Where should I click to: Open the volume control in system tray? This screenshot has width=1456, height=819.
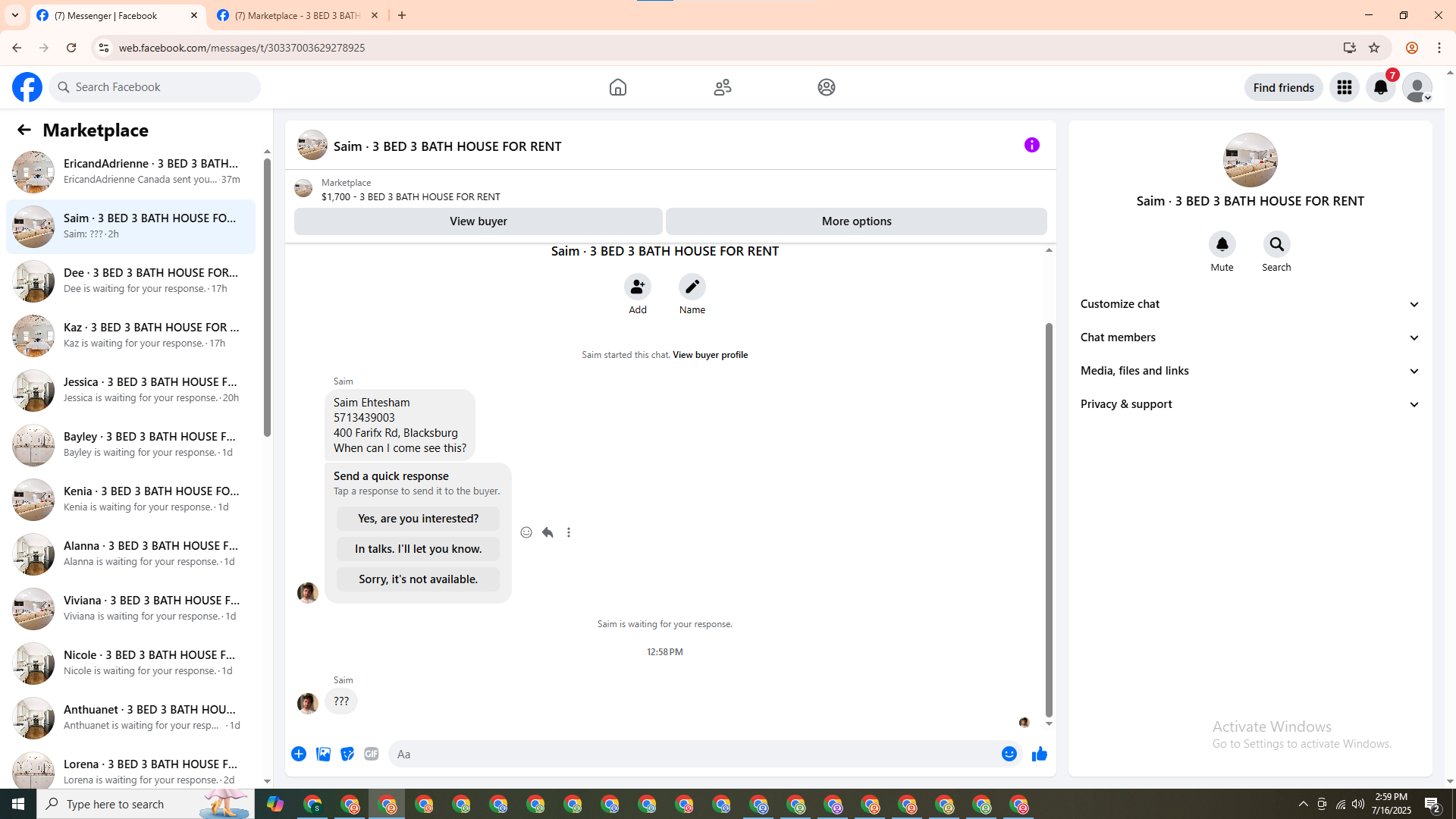click(x=1358, y=804)
